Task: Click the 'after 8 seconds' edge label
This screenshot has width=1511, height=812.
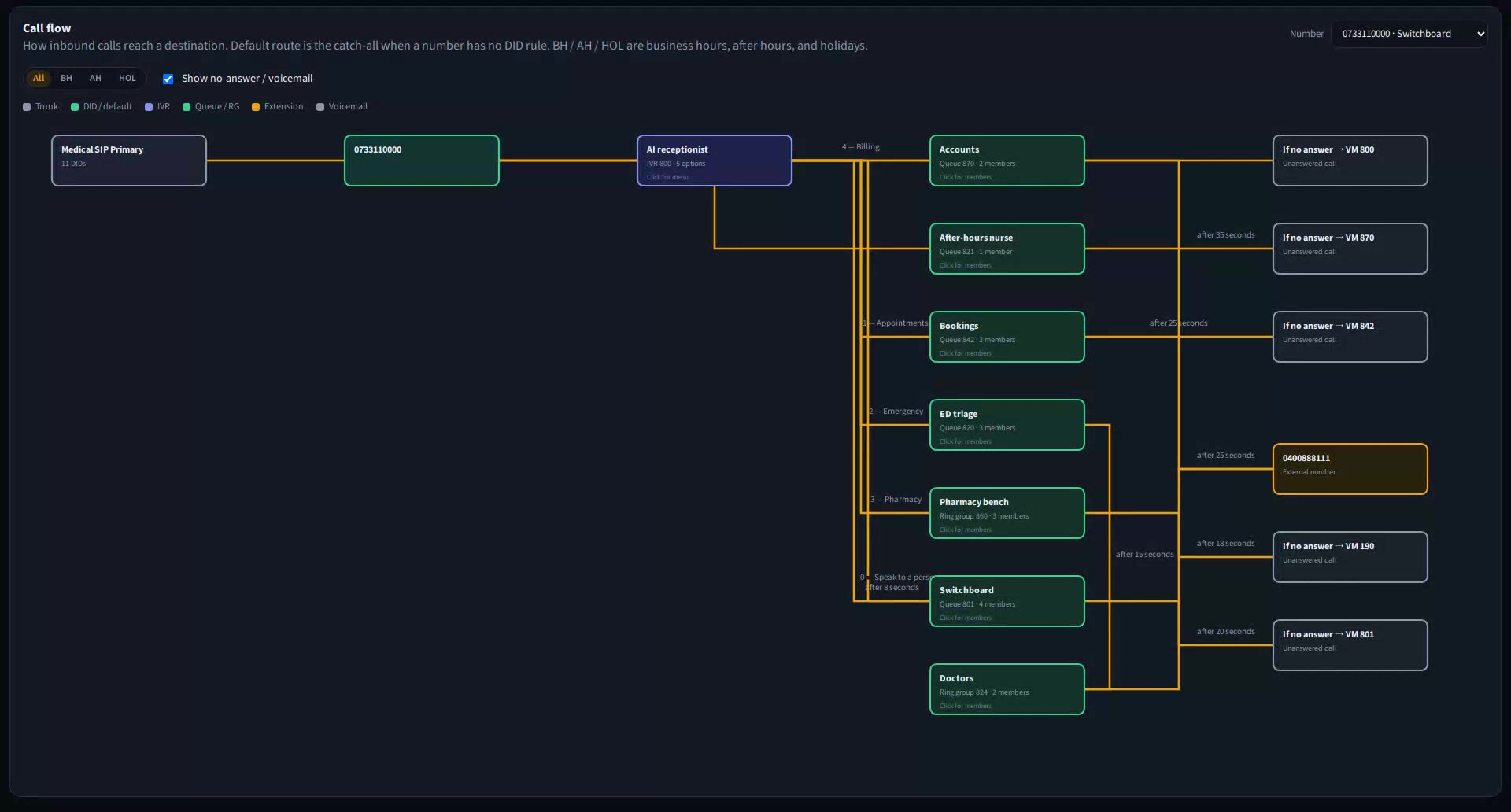Action: point(892,588)
